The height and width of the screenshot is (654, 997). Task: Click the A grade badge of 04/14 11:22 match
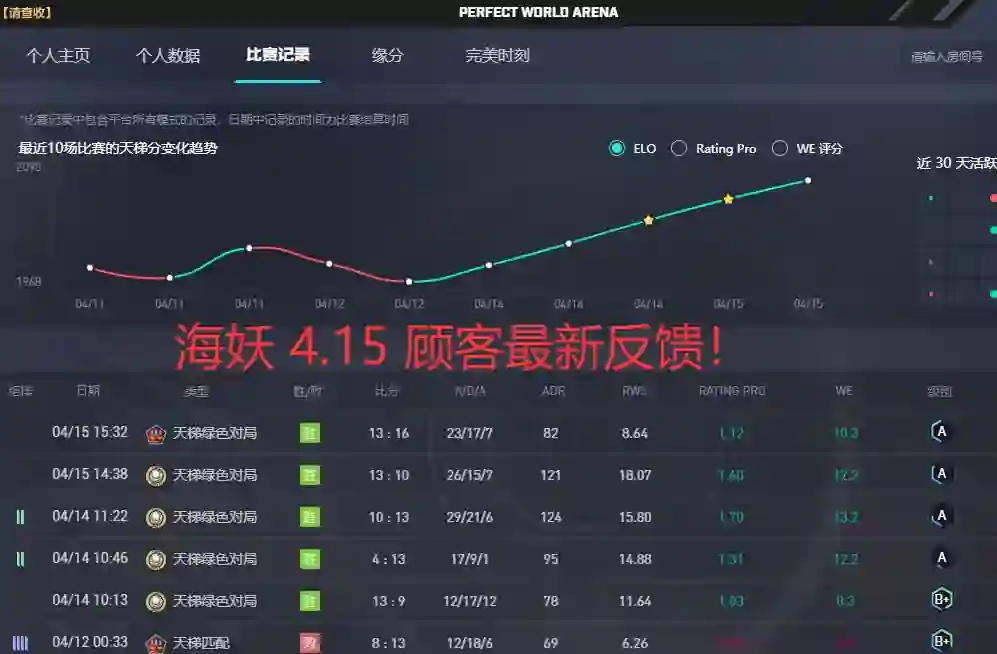tap(941, 515)
